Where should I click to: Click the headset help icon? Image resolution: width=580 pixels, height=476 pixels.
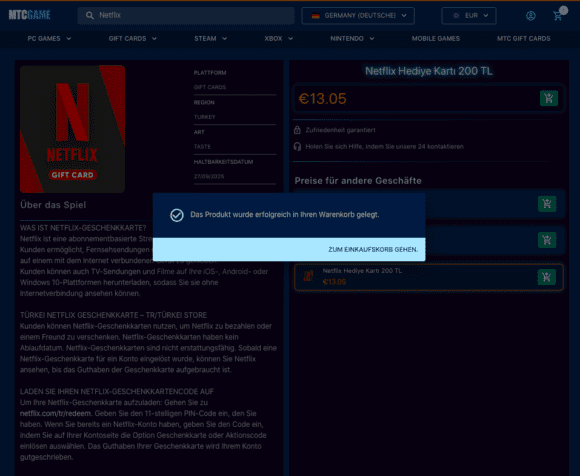[297, 146]
